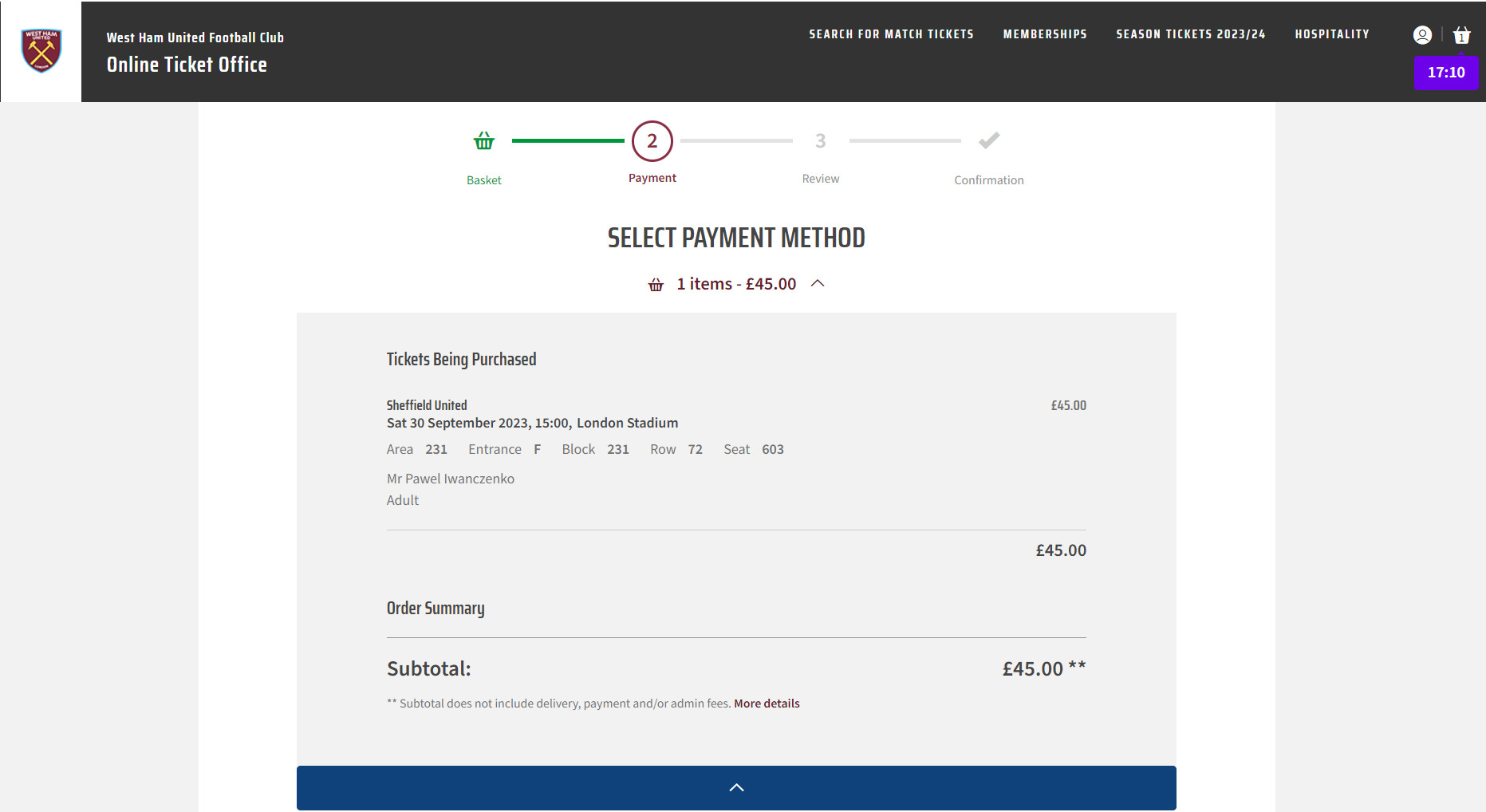Open the basket icon in header
This screenshot has width=1486, height=812.
click(x=1461, y=35)
